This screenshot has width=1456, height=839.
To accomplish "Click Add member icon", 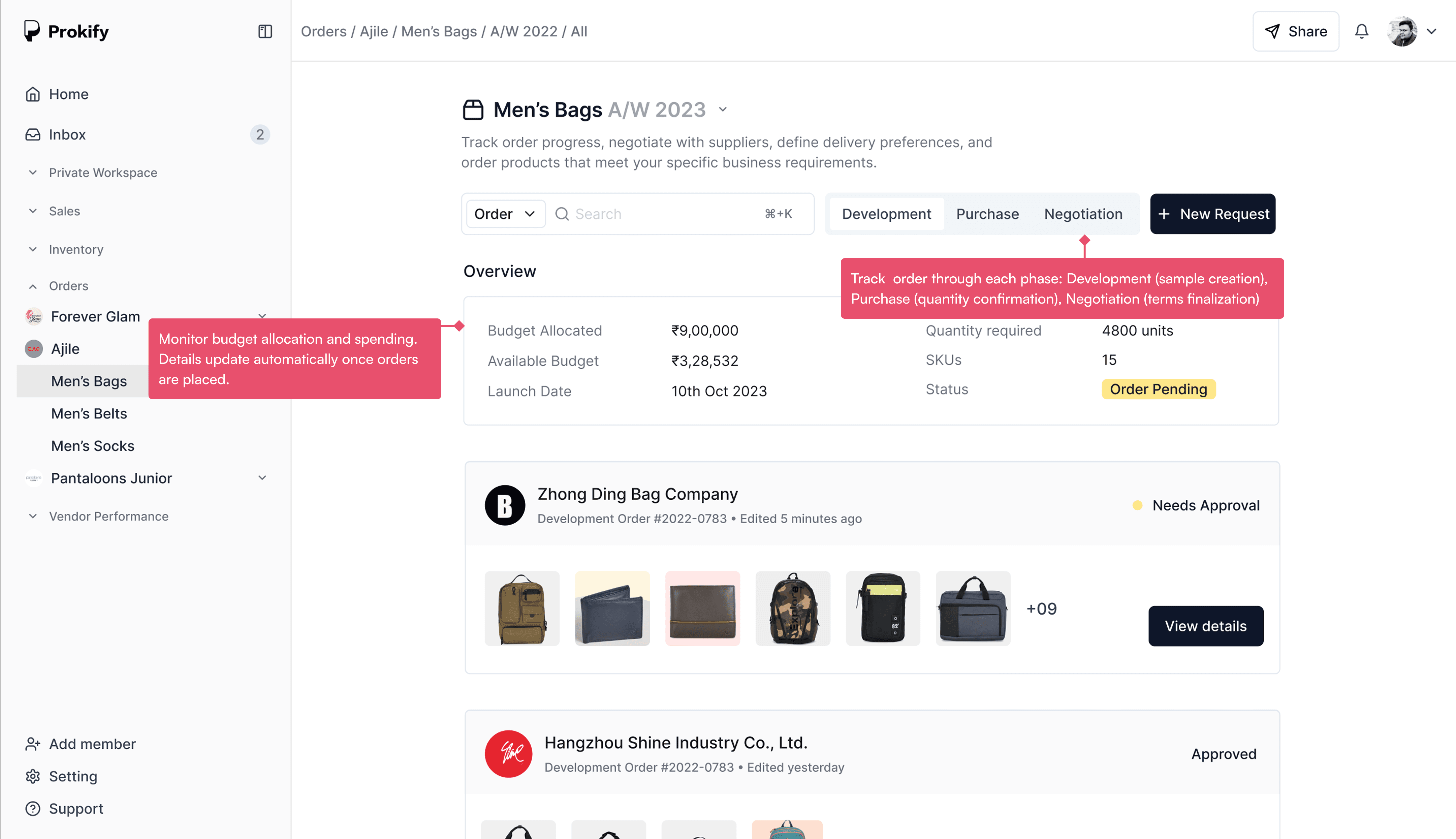I will [33, 744].
